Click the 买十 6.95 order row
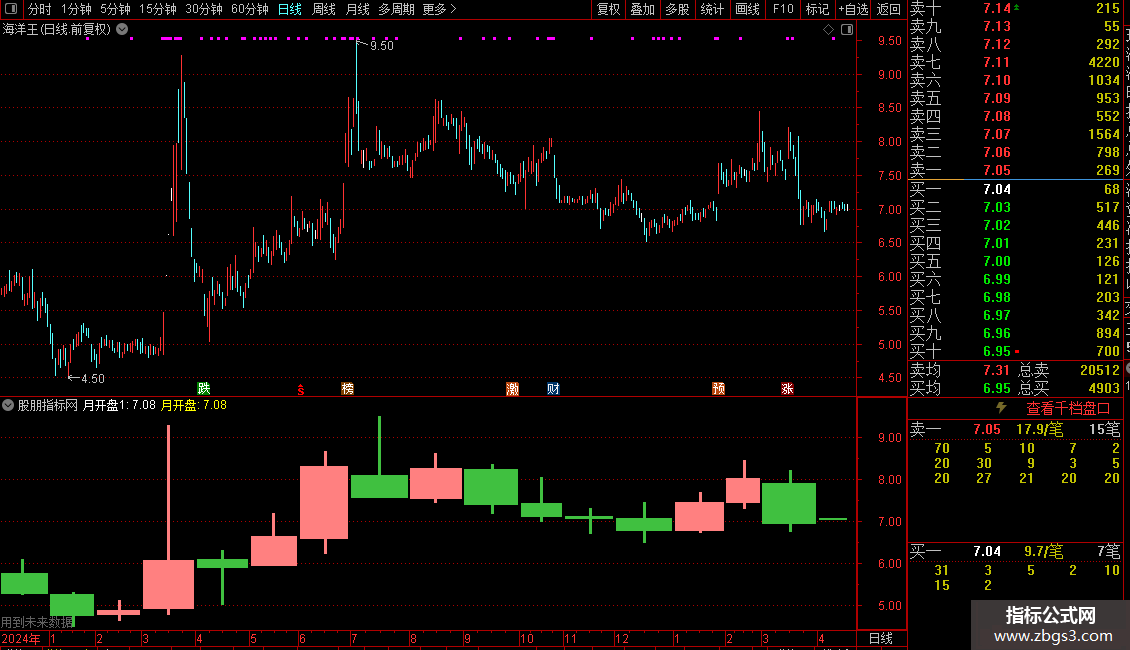This screenshot has height=650, width=1130. coord(1015,351)
